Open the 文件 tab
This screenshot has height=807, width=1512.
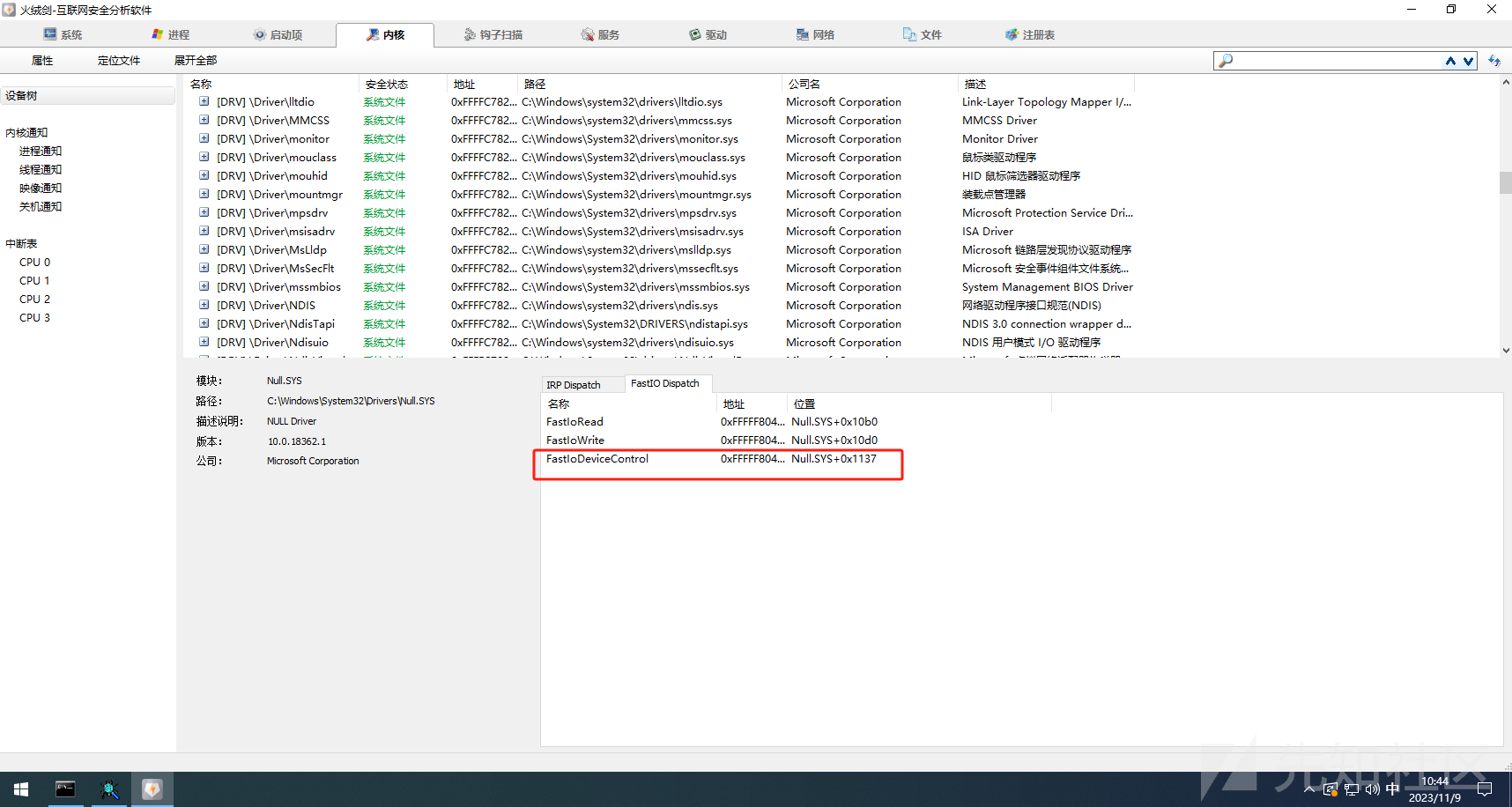pyautogui.click(x=923, y=35)
